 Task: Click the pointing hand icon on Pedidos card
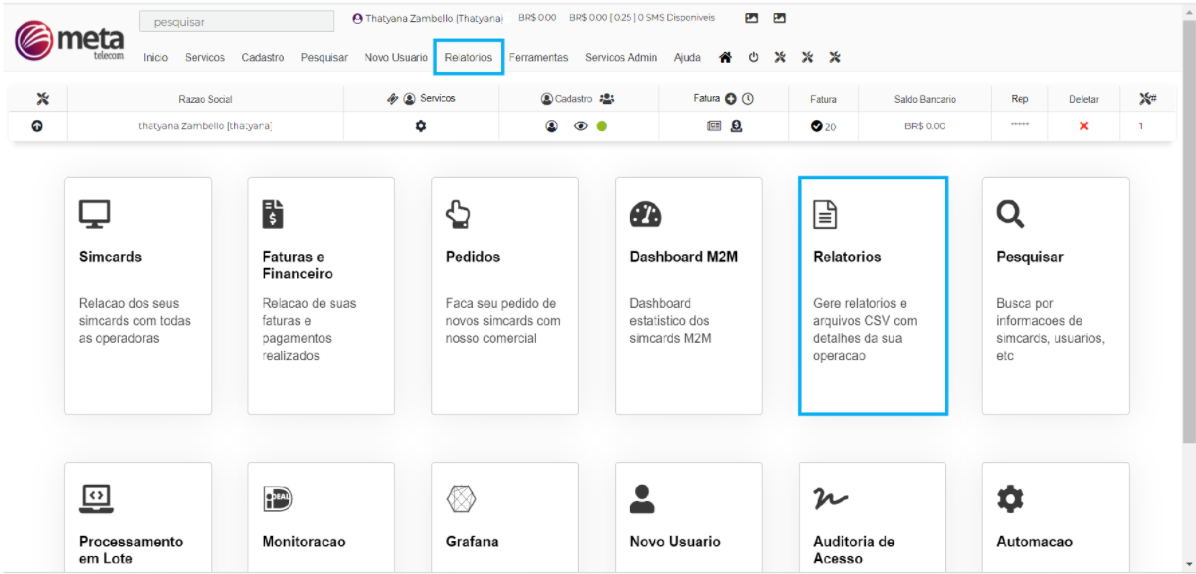[458, 215]
